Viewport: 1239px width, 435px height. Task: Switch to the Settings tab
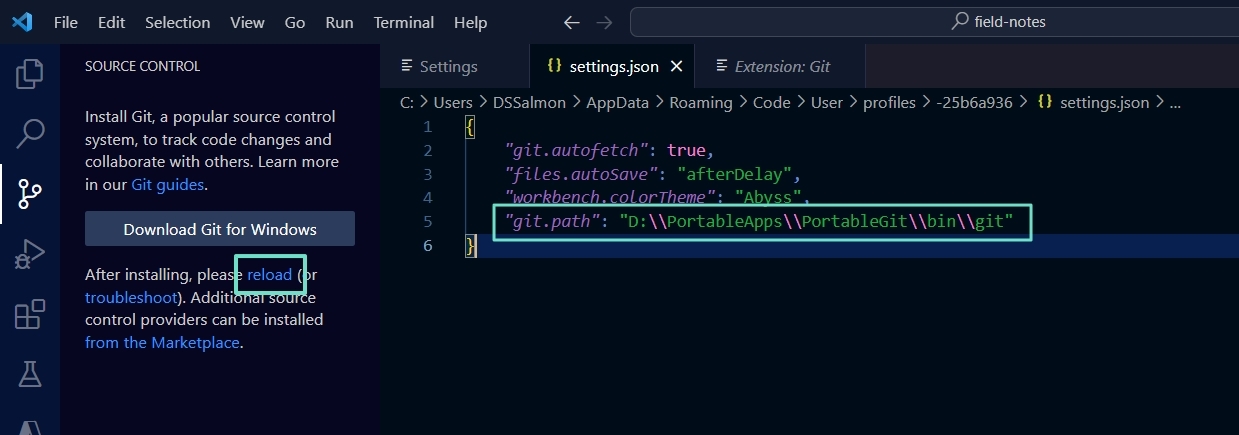coord(455,66)
